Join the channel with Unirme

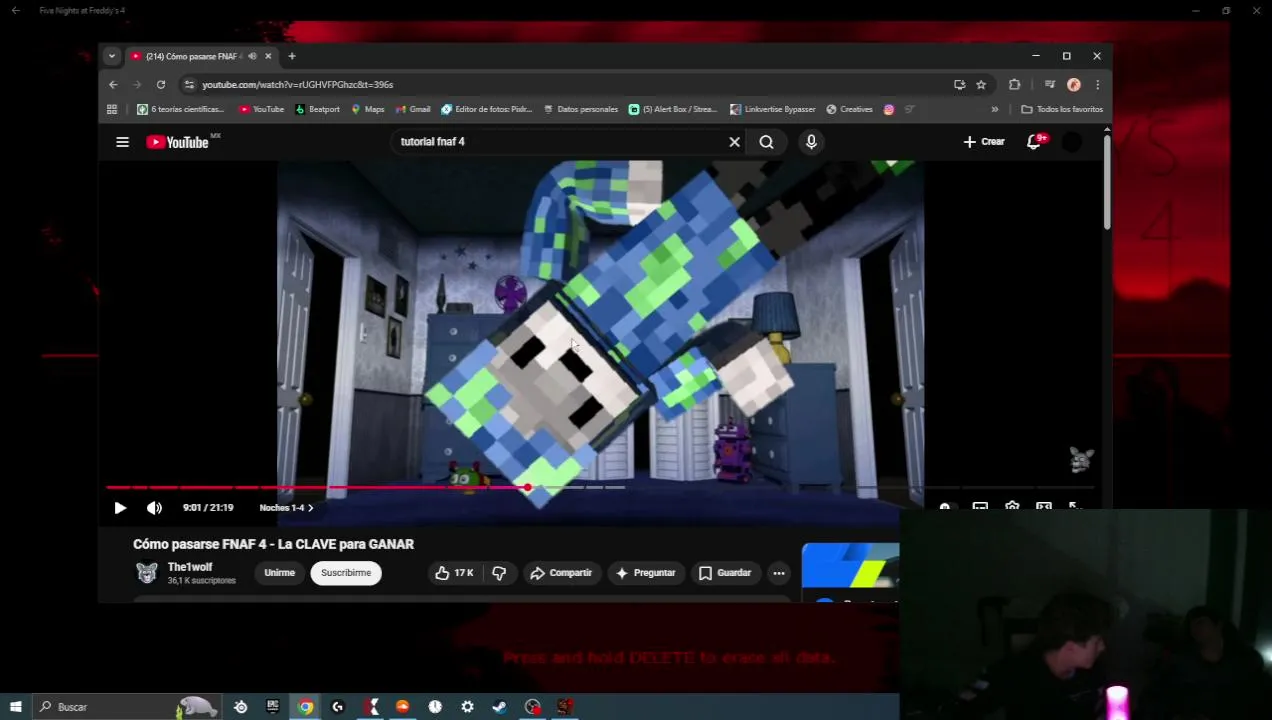point(279,573)
